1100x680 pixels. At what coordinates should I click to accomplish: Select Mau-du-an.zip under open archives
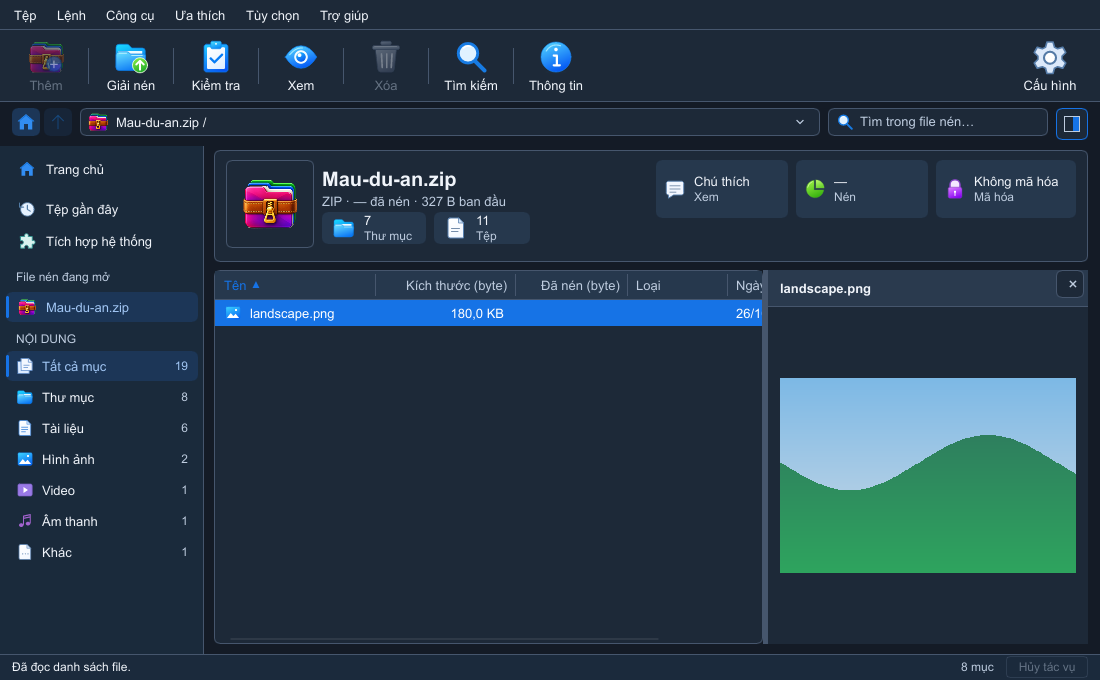coord(102,307)
